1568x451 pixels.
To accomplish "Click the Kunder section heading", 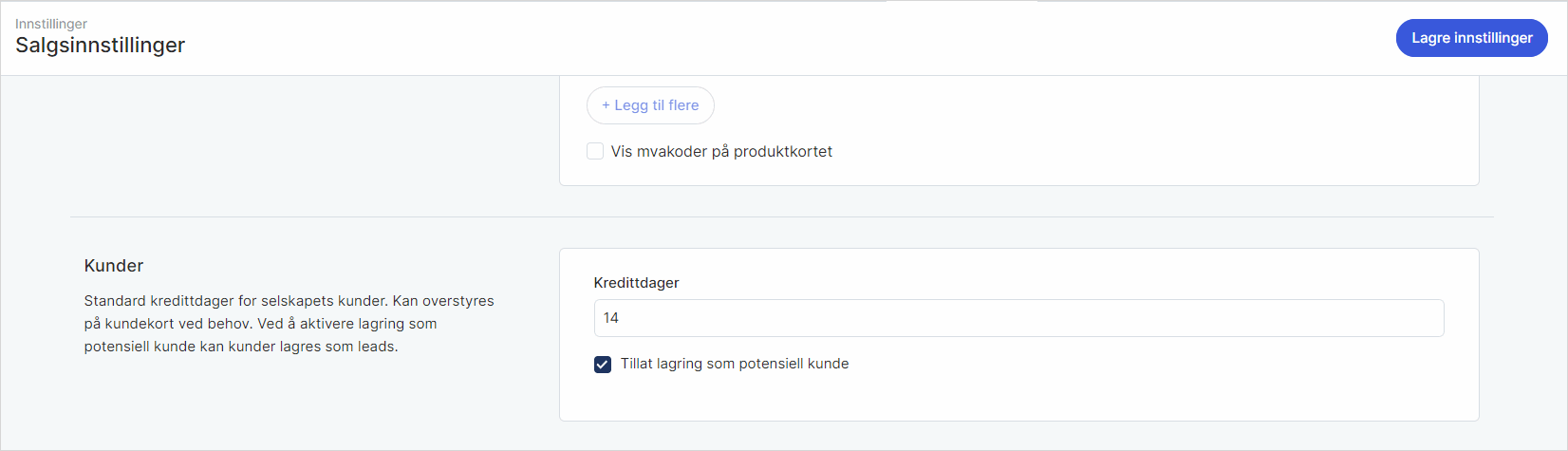I will 114,266.
